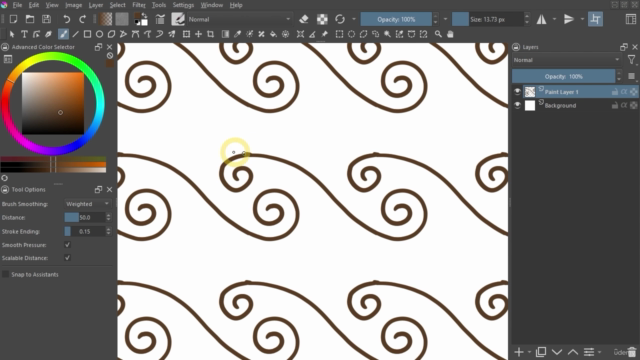
Task: Create a new document icon
Action: 13,19
